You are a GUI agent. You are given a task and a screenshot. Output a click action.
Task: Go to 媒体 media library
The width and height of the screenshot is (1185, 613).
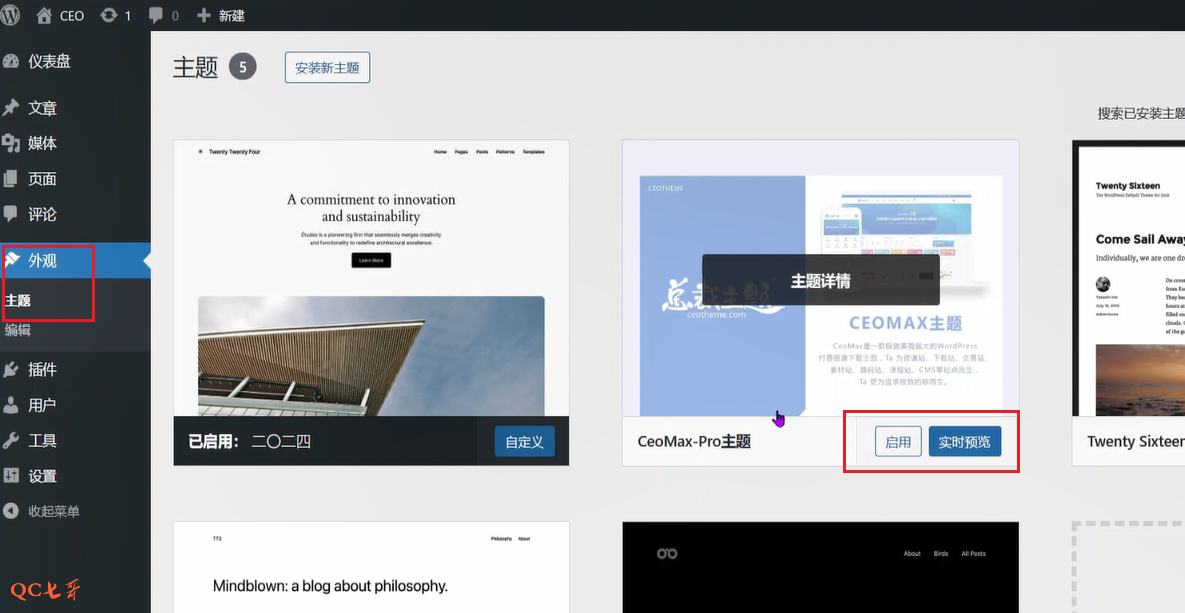point(42,143)
